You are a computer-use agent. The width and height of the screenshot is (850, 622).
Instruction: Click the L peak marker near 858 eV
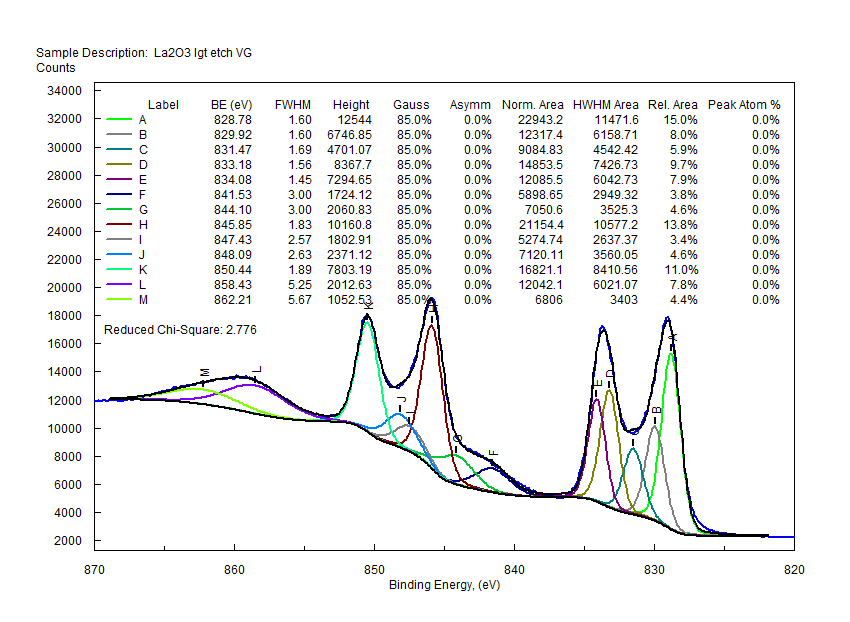point(257,369)
